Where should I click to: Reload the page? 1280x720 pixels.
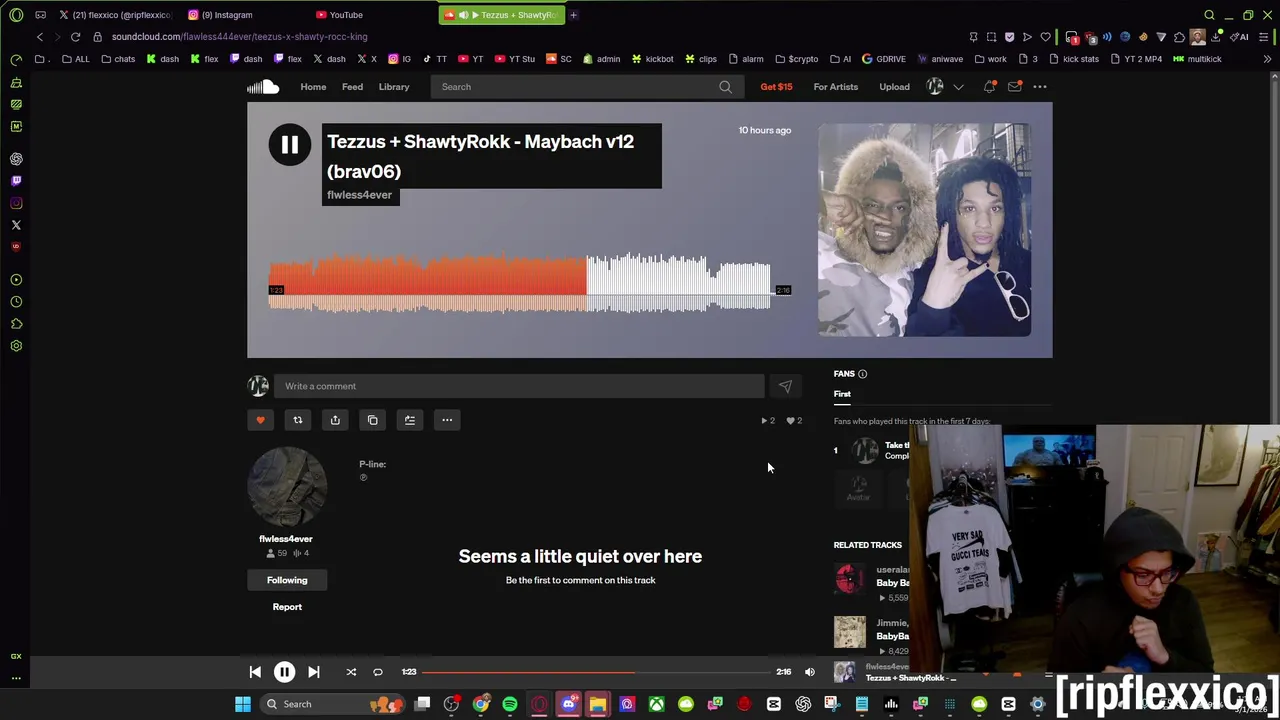click(75, 37)
